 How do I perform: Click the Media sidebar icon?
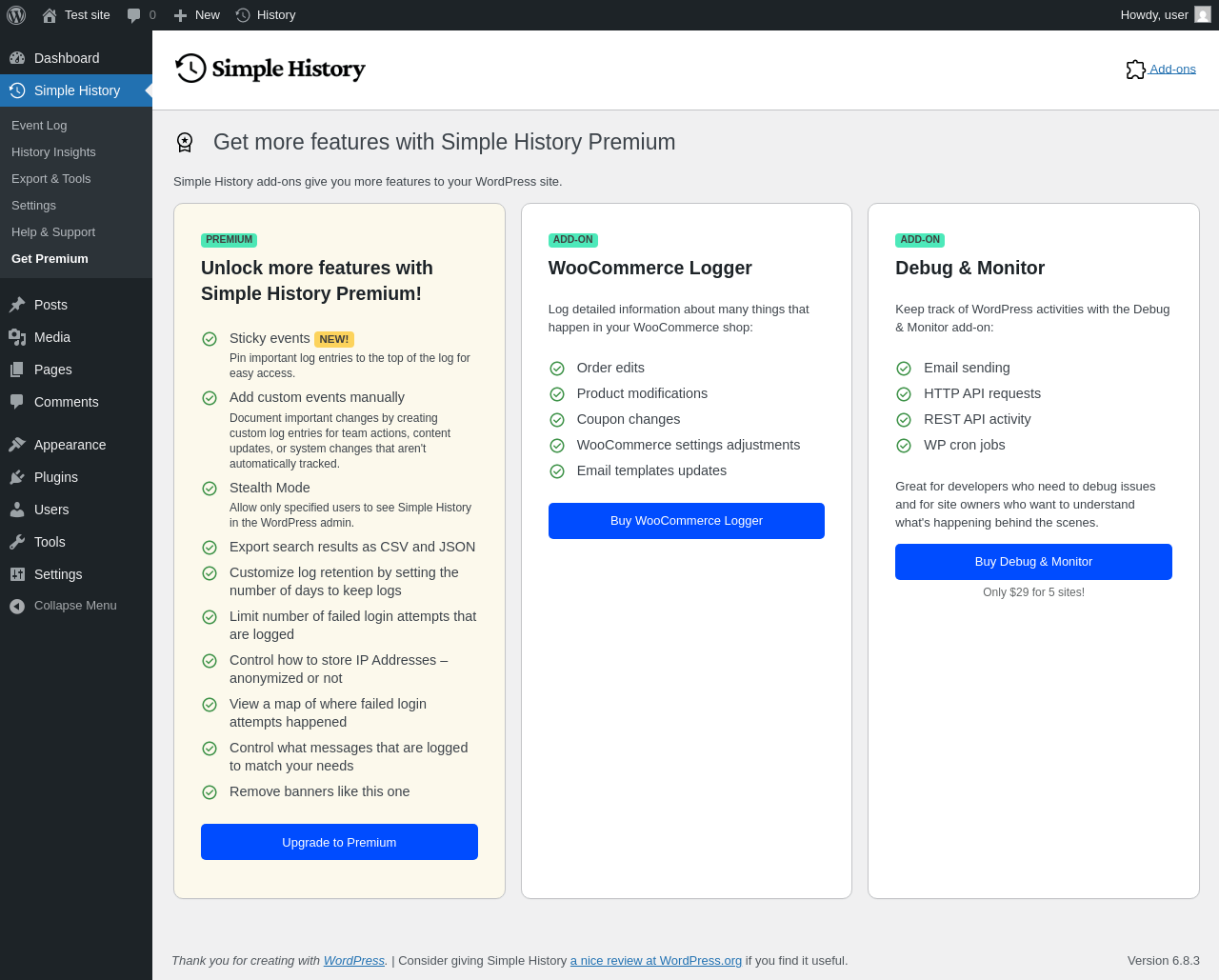click(x=17, y=337)
